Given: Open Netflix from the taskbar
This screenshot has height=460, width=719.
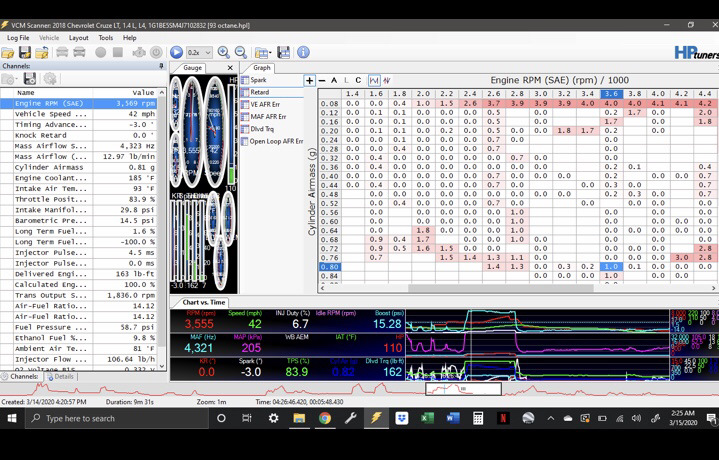Looking at the screenshot, I should (503, 418).
